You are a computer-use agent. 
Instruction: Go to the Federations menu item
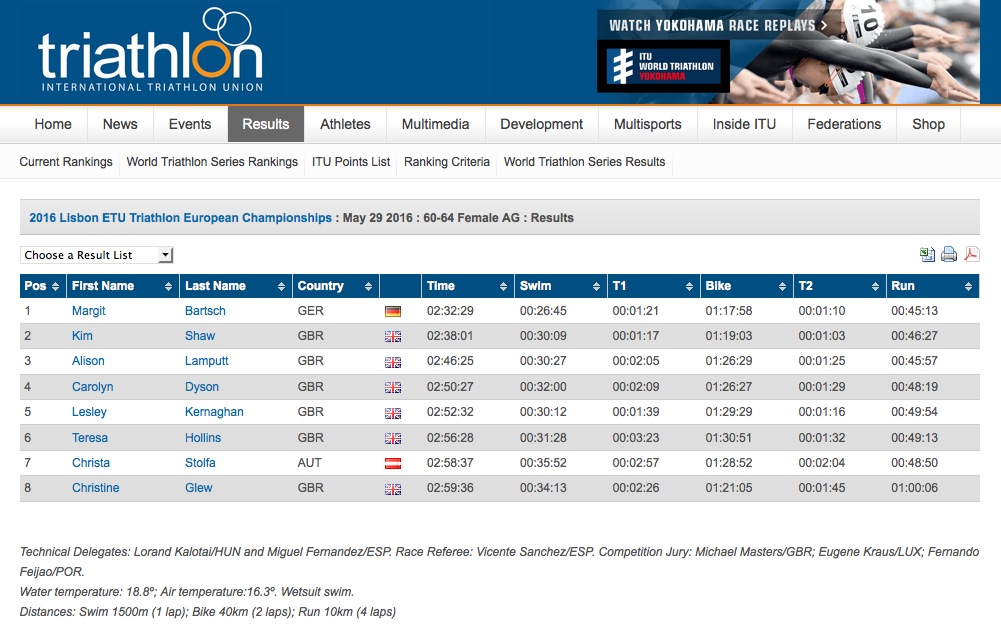(x=844, y=124)
